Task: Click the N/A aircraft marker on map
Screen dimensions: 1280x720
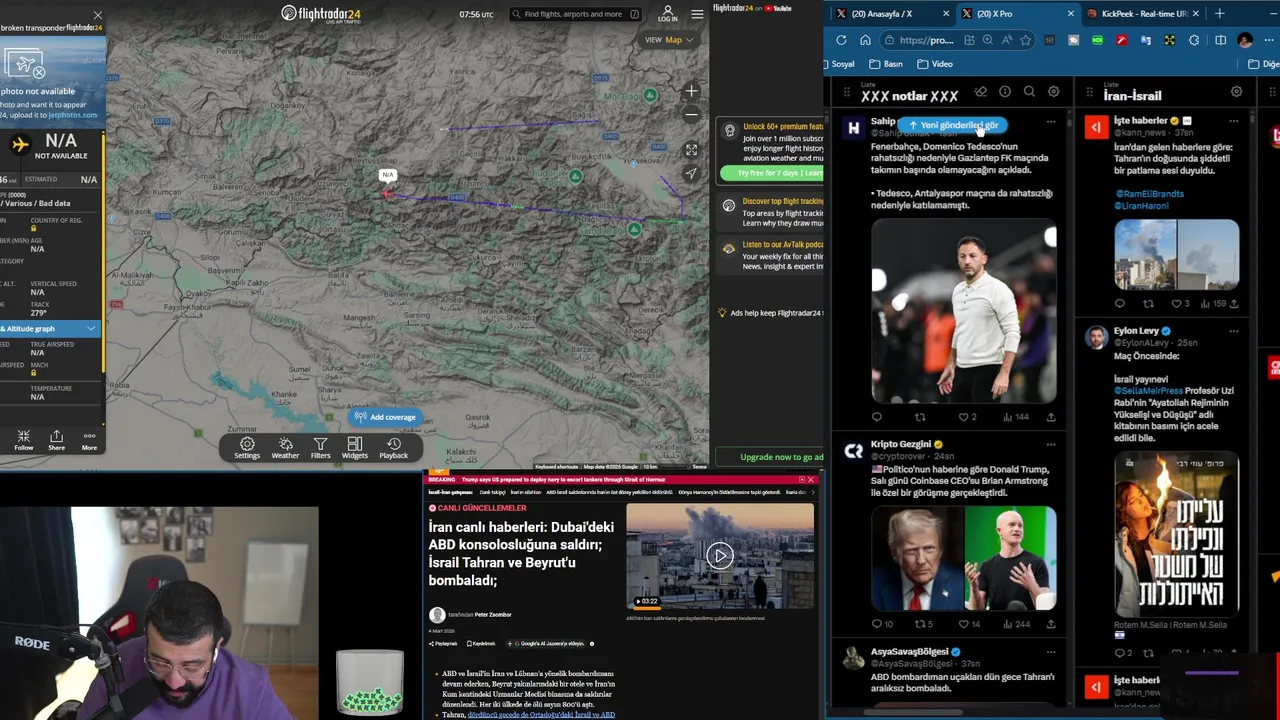Action: tap(388, 193)
